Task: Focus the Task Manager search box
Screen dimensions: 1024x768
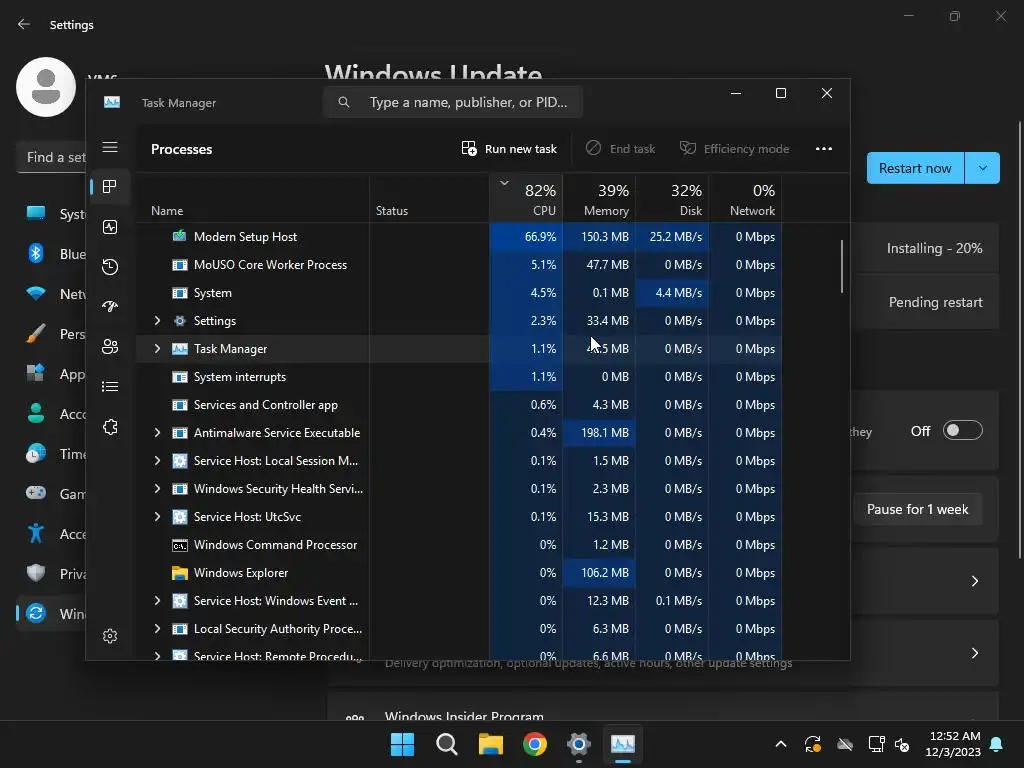Action: (453, 103)
